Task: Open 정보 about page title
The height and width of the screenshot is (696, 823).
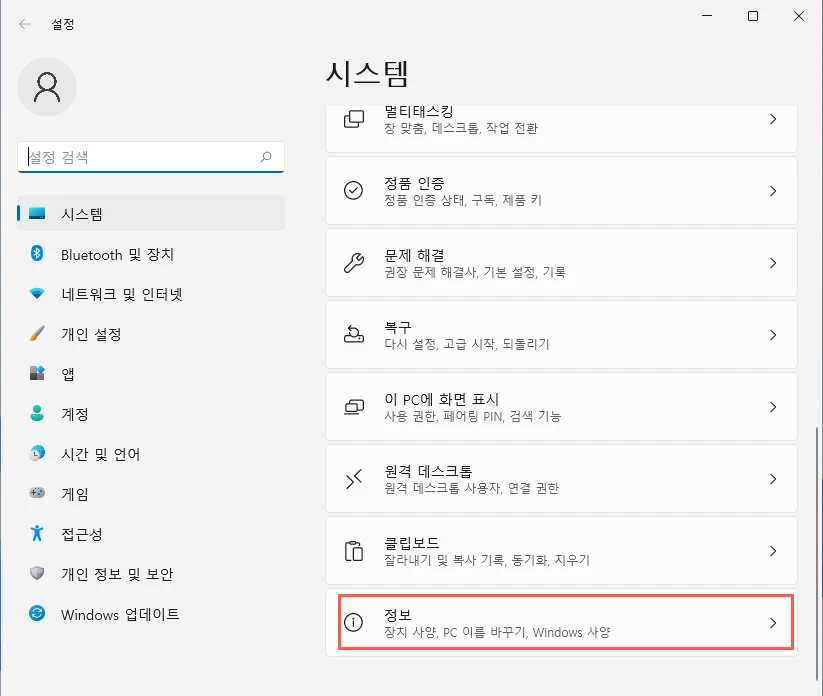Action: (398, 615)
